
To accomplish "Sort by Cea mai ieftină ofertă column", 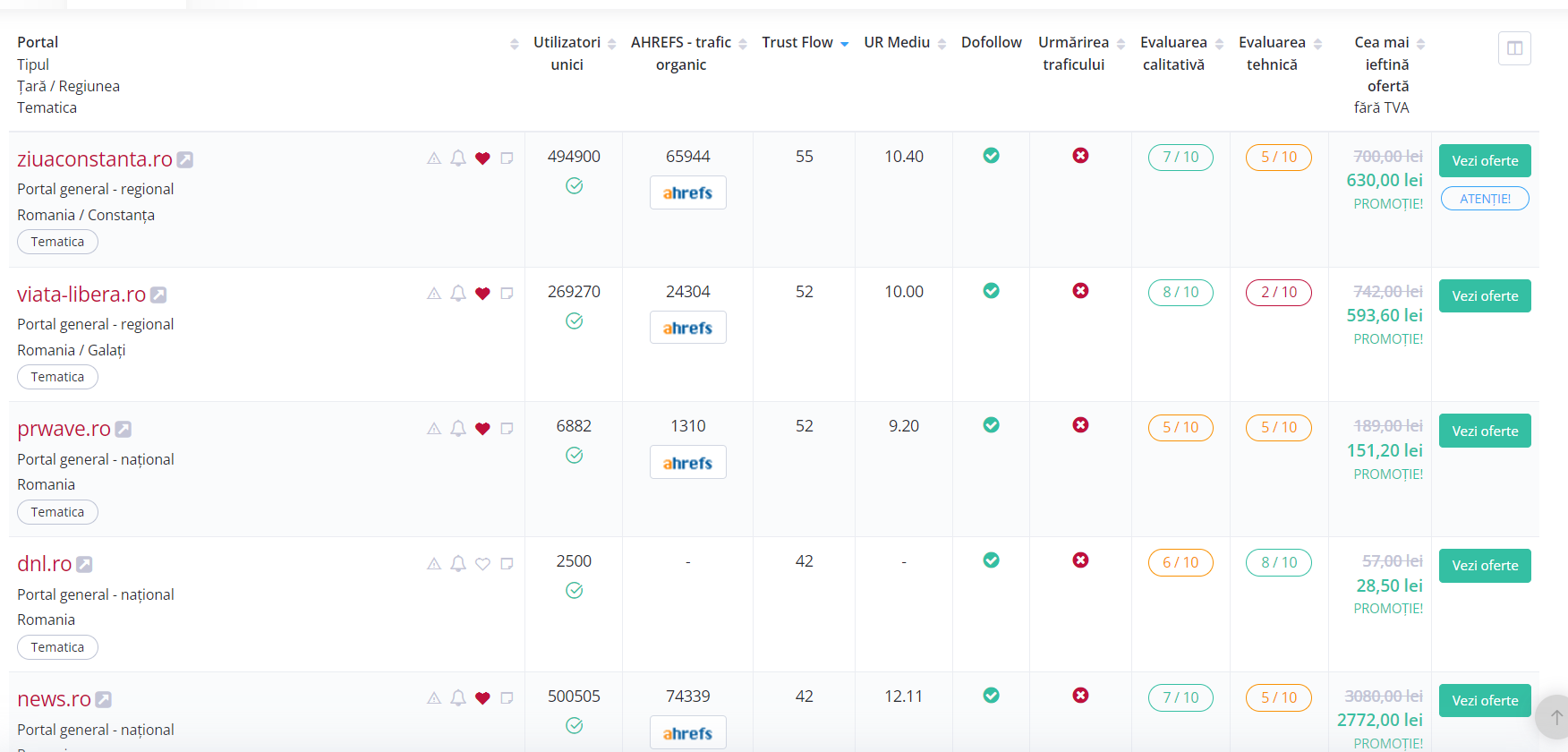I will pos(1420,44).
